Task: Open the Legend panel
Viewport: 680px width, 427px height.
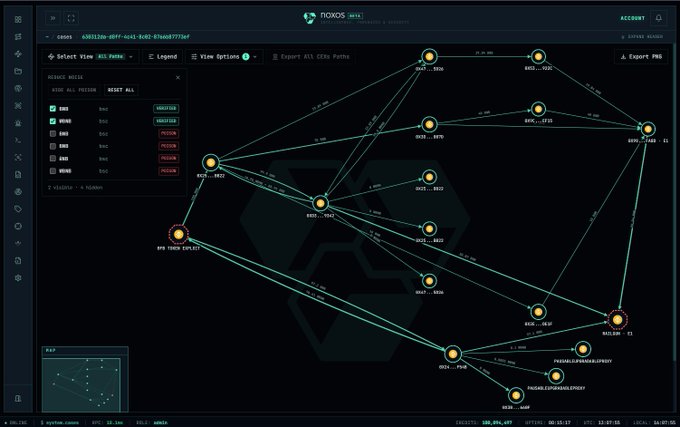Action: (163, 57)
